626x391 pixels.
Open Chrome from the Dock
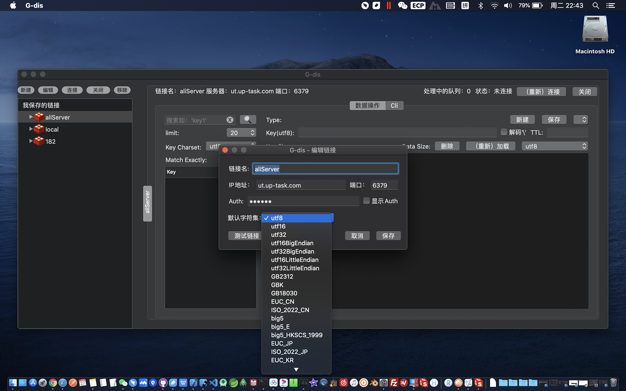pos(53,383)
